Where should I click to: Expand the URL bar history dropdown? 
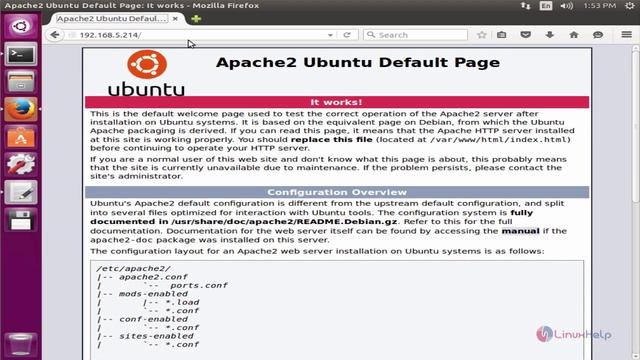330,35
